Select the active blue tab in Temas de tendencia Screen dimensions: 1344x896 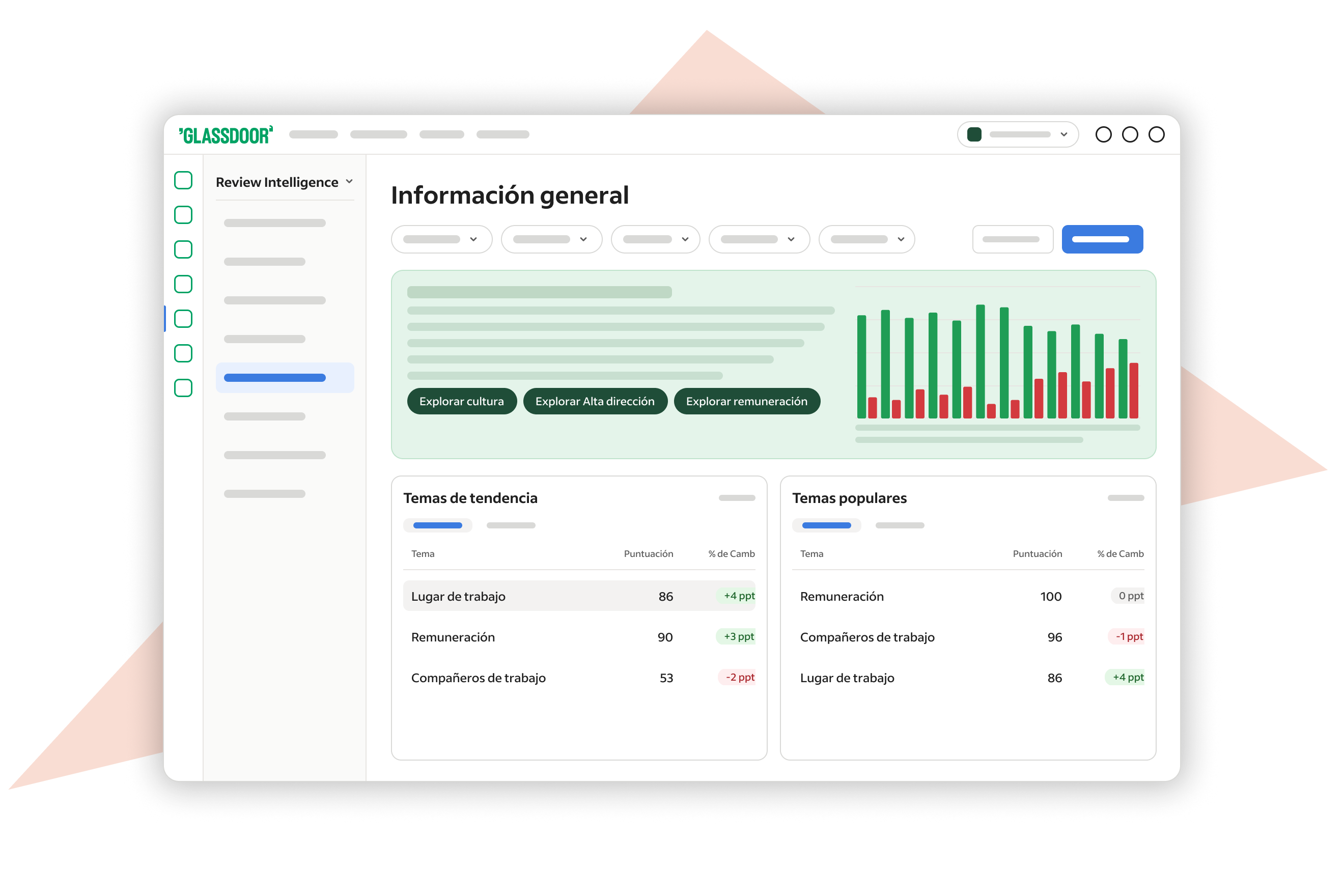[x=438, y=525]
